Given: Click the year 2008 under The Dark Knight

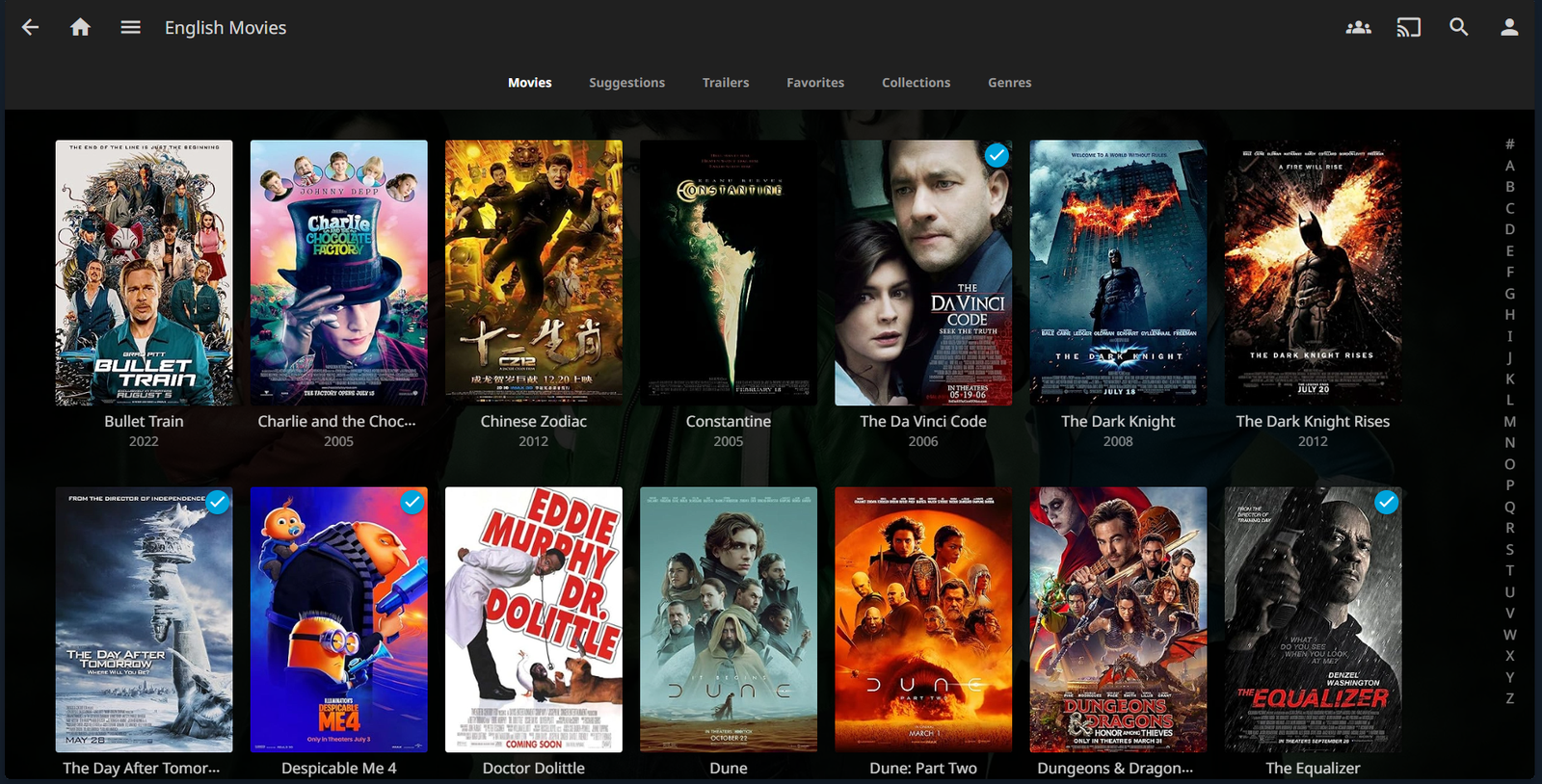Looking at the screenshot, I should [1118, 441].
